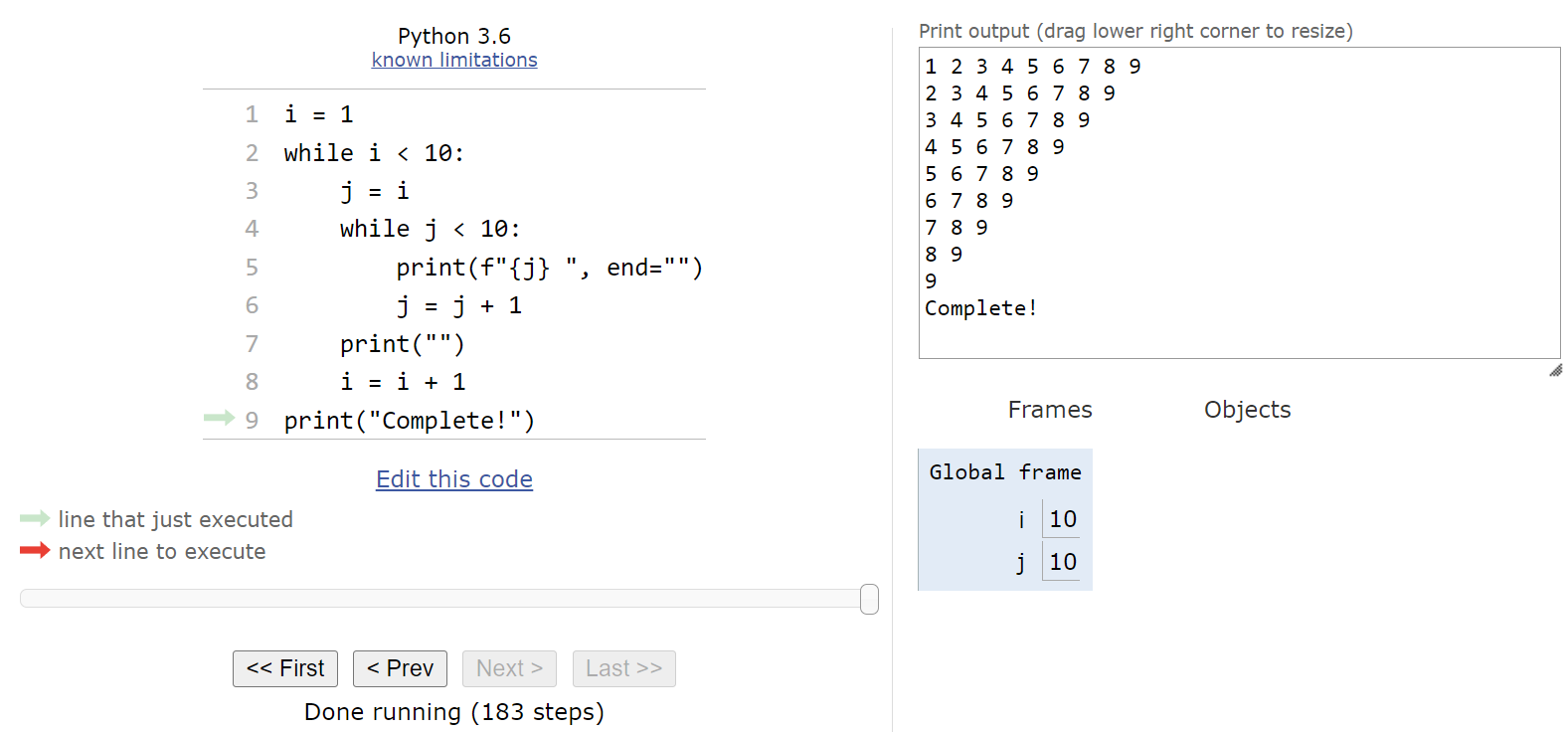Click line number 5 in the gutter
Image resolution: width=1568 pixels, height=732 pixels.
point(252,268)
